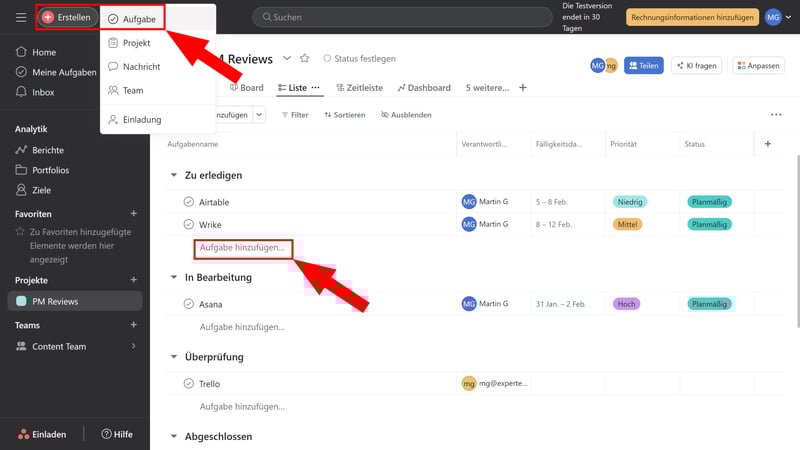Screen dimensions: 800x450
Task: Toggle completion circle for Asana task
Action: pos(188,304)
